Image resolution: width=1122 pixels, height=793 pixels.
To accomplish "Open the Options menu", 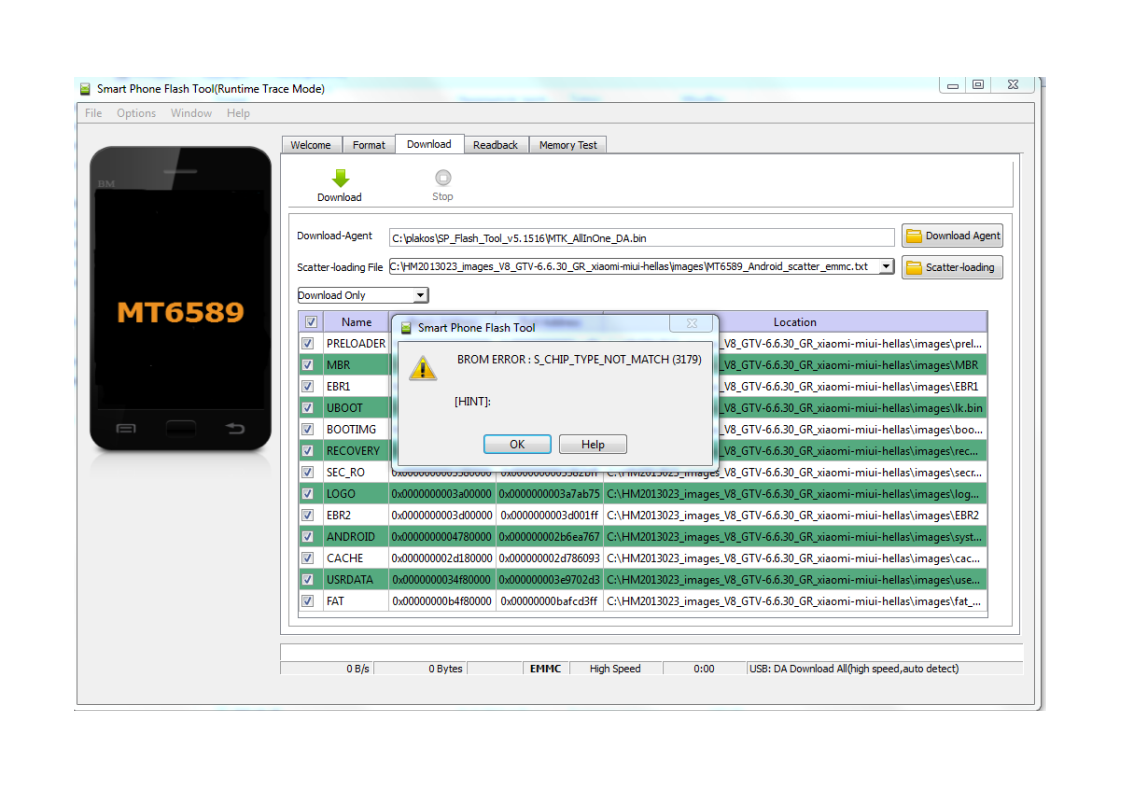I will click(136, 113).
